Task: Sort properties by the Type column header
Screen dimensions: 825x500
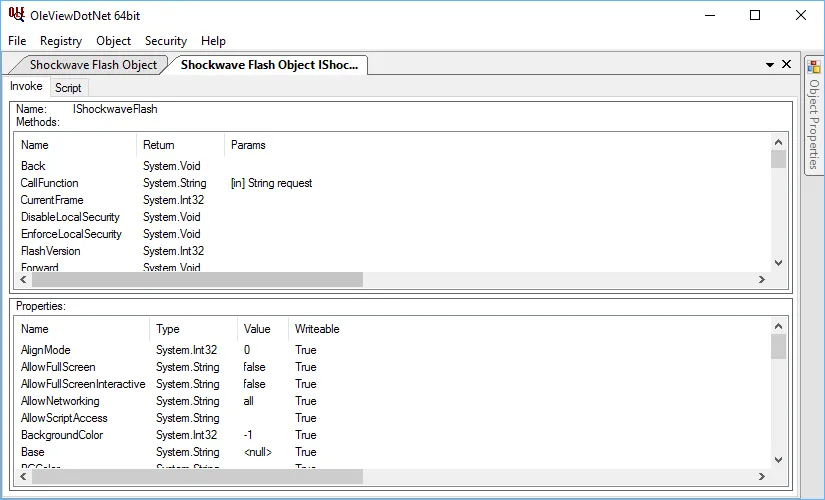Action: tap(194, 329)
